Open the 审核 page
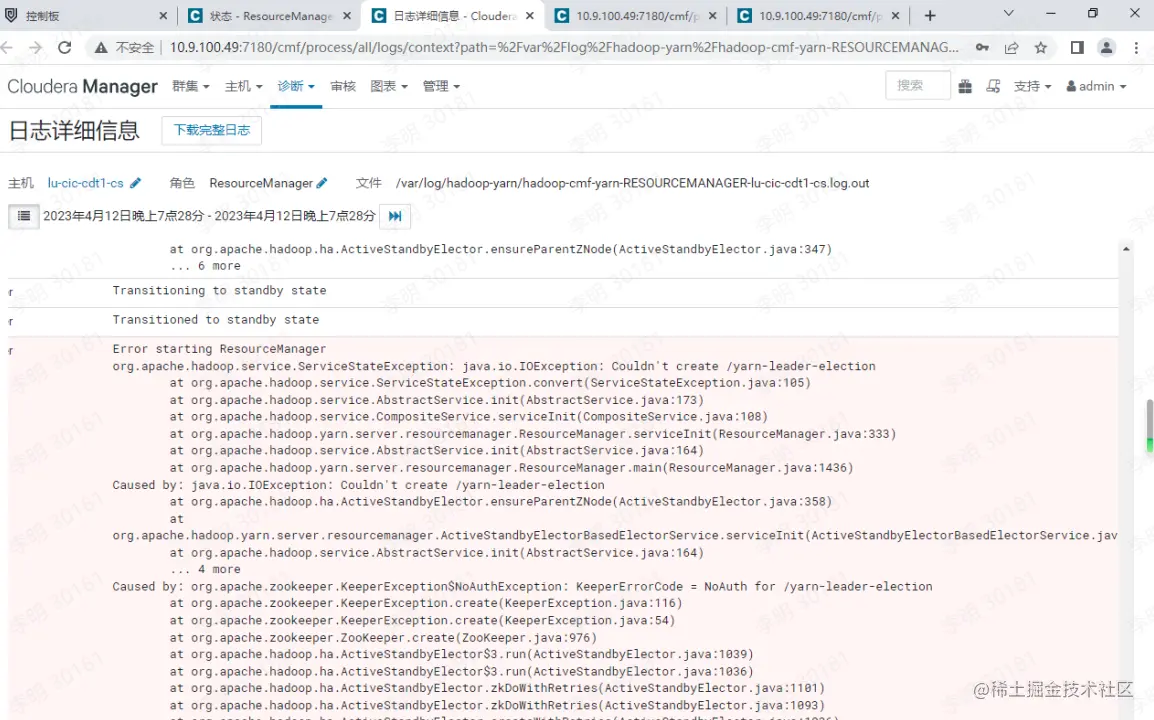The image size is (1154, 720). 343,86
